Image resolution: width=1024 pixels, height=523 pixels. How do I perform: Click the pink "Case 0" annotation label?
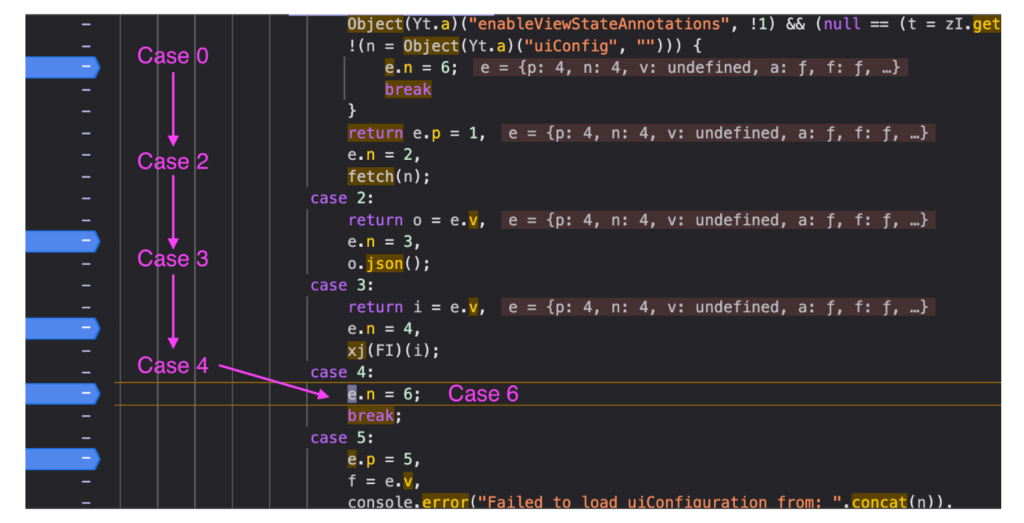[x=173, y=57]
